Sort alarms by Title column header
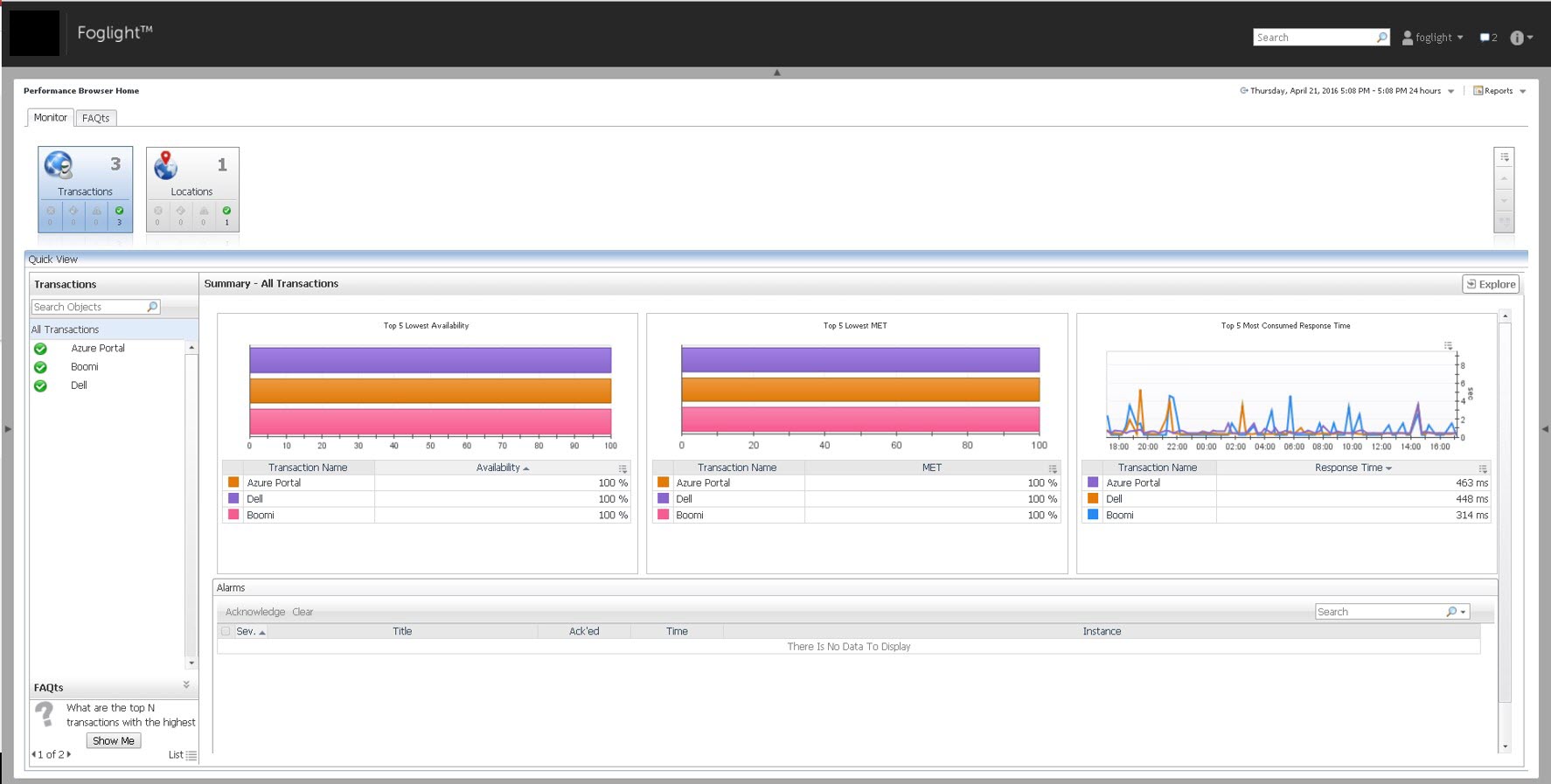The height and width of the screenshot is (784, 1551). pos(402,631)
